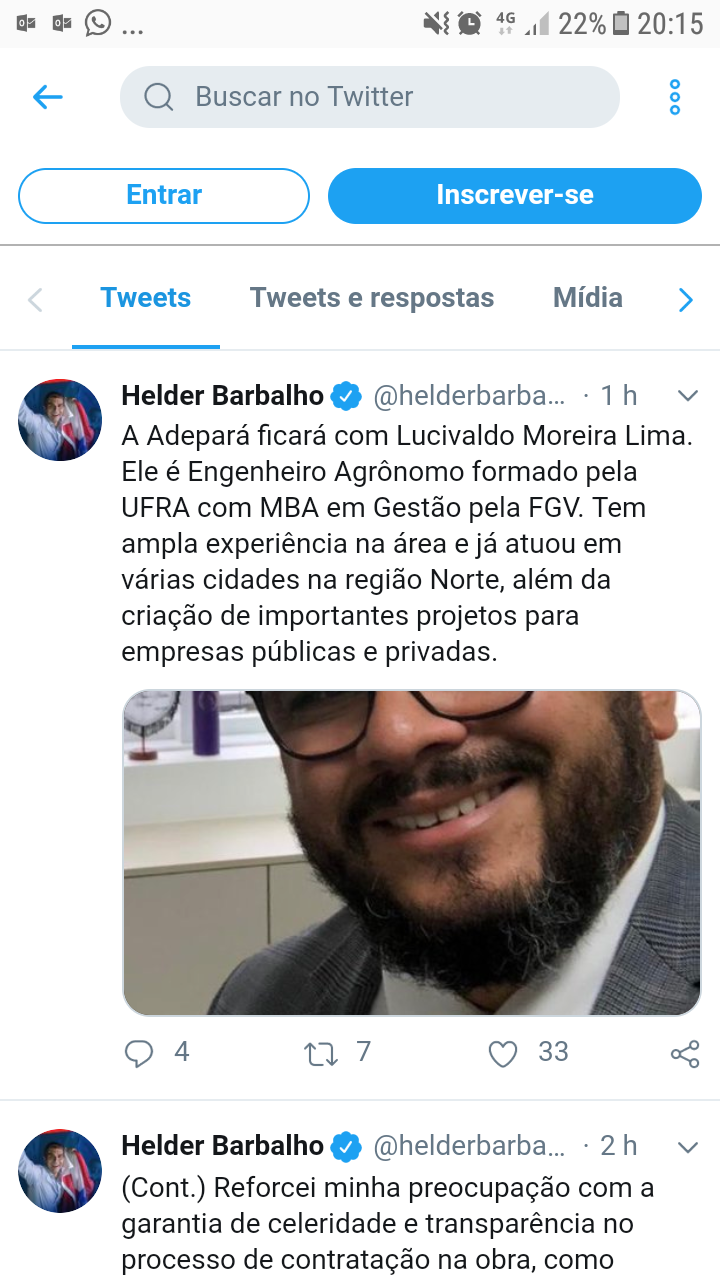
Task: Switch to Tweets e respostas tab
Action: [x=372, y=298]
